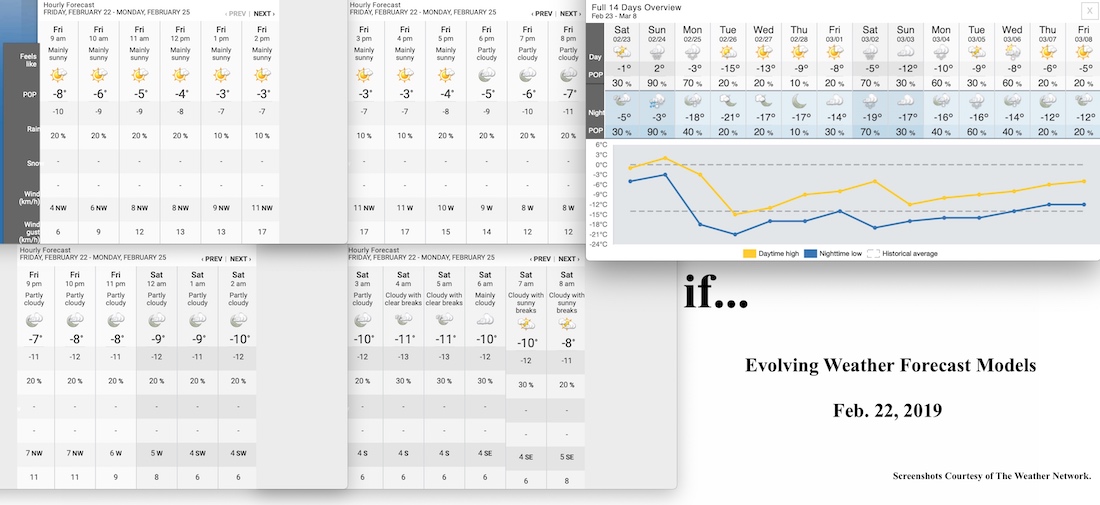The image size is (1100, 505).
Task: Click PREV in the hourly panel starting Fri 9 pm
Action: coord(213,259)
